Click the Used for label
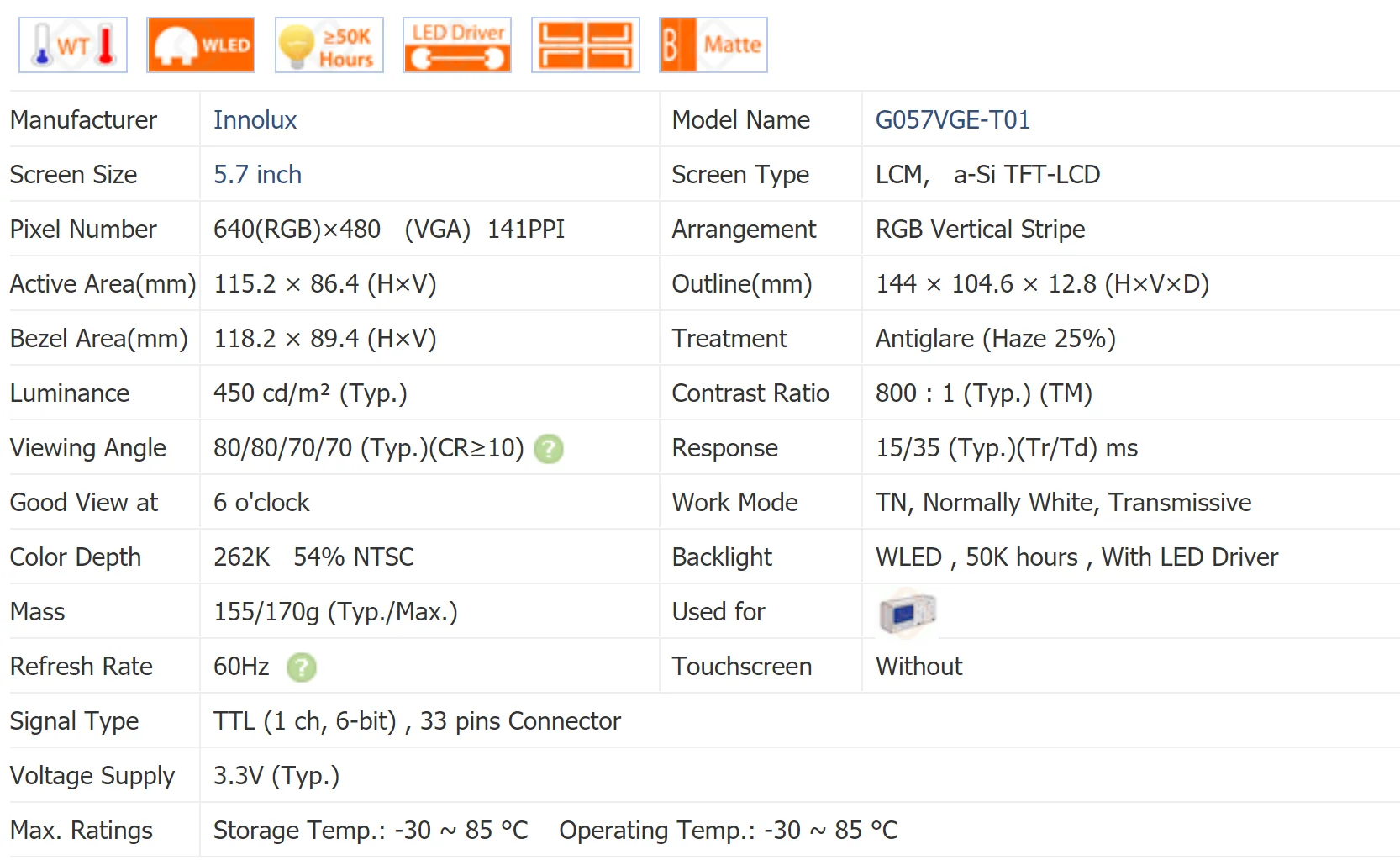1400x860 pixels. coord(718,612)
